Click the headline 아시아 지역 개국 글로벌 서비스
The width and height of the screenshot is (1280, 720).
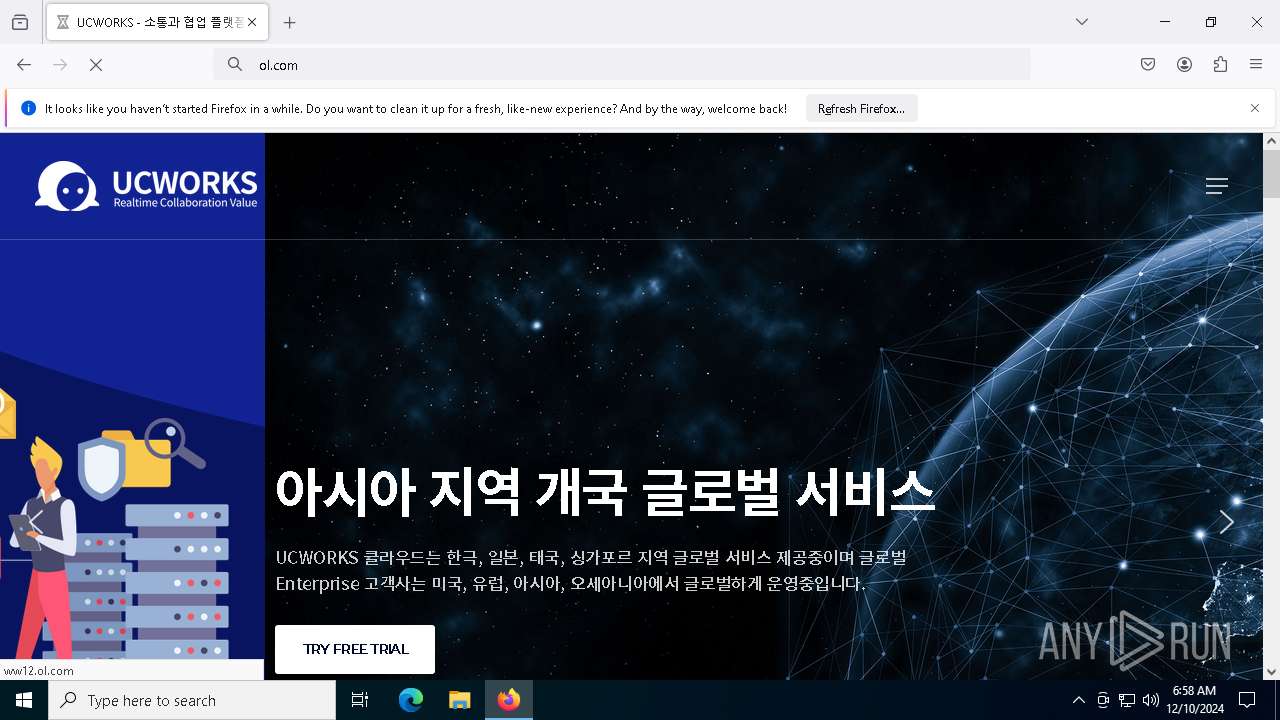coord(606,491)
